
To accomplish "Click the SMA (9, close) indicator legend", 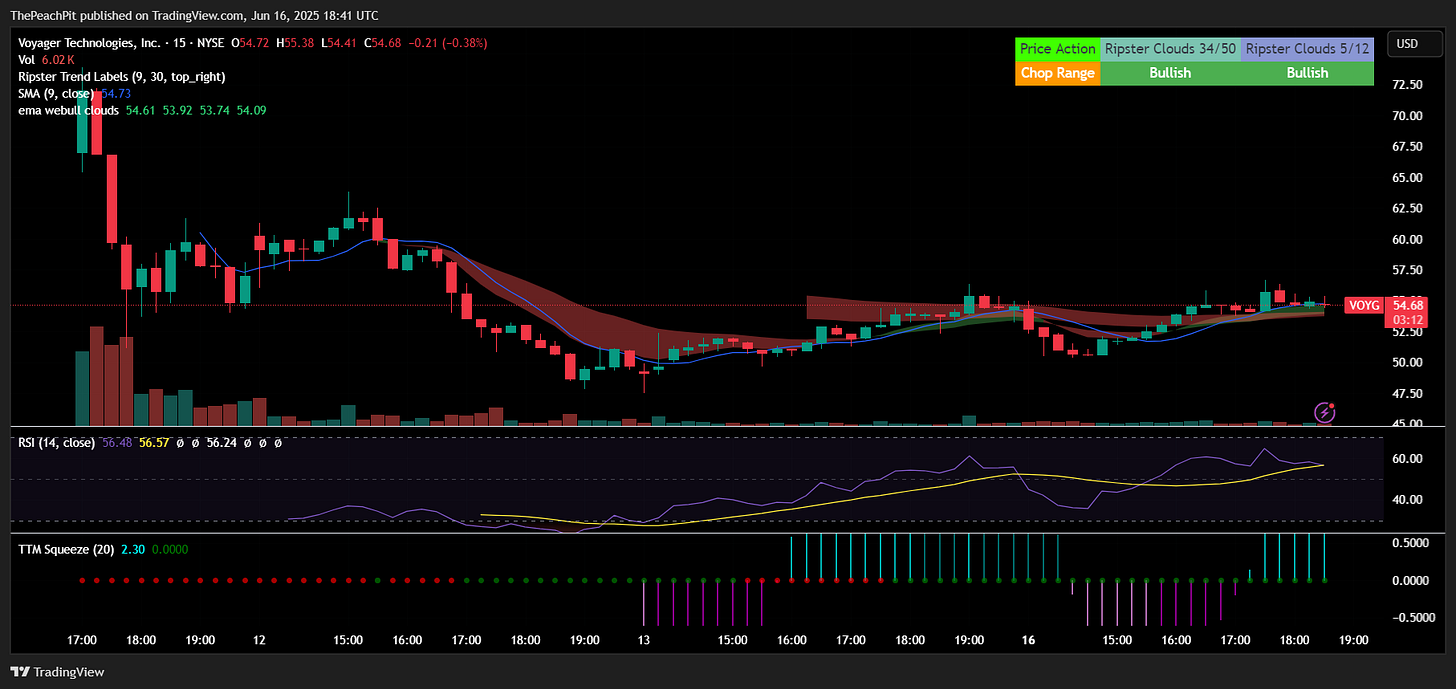I will click(76, 93).
